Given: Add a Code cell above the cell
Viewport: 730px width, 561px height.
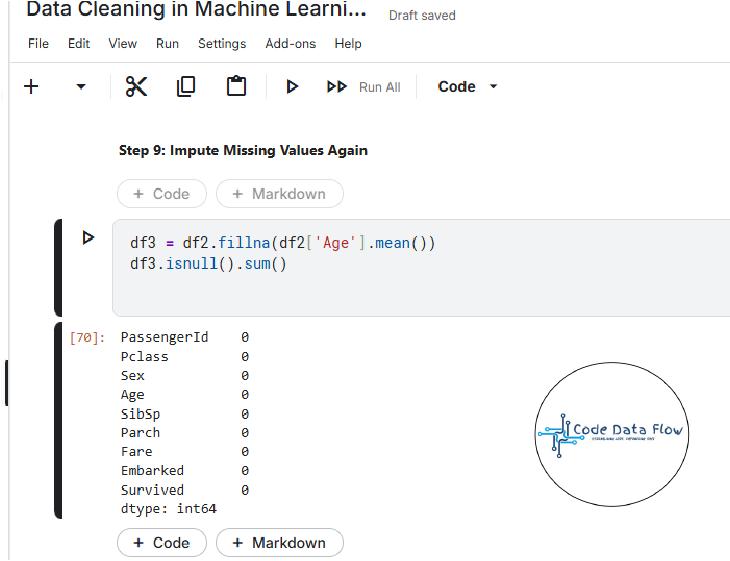Looking at the screenshot, I should point(162,194).
